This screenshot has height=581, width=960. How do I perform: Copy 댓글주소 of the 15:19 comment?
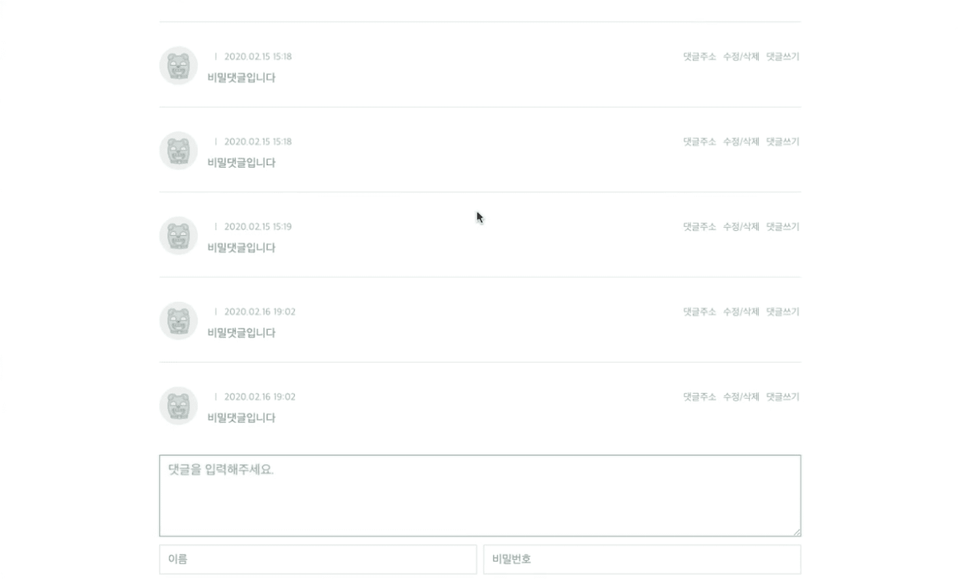(x=699, y=227)
